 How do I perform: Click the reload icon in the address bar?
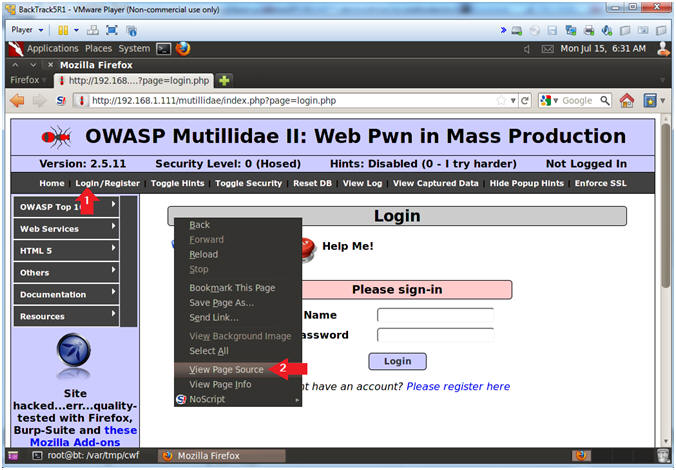point(525,100)
